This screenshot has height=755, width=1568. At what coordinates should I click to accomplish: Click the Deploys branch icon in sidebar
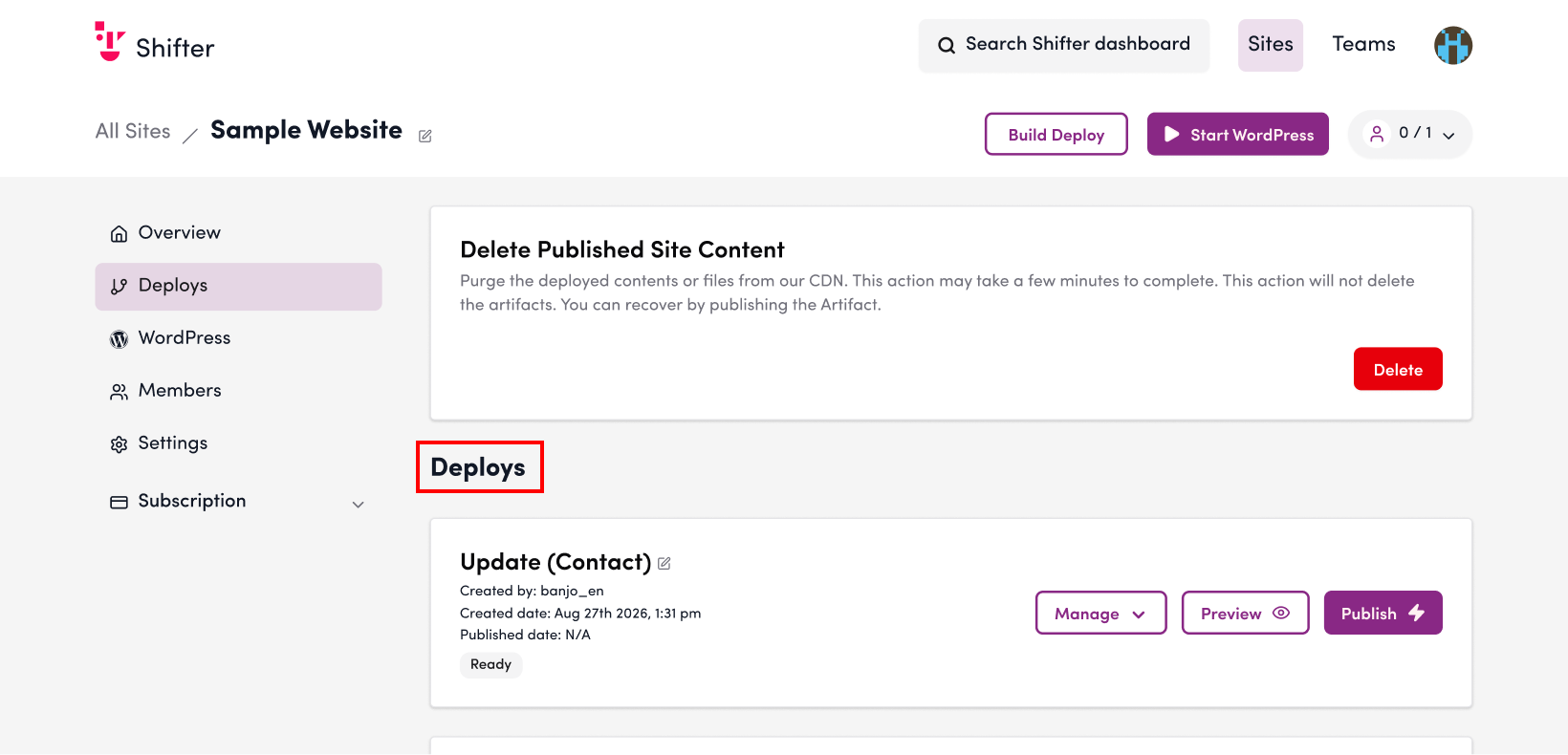pyautogui.click(x=119, y=286)
